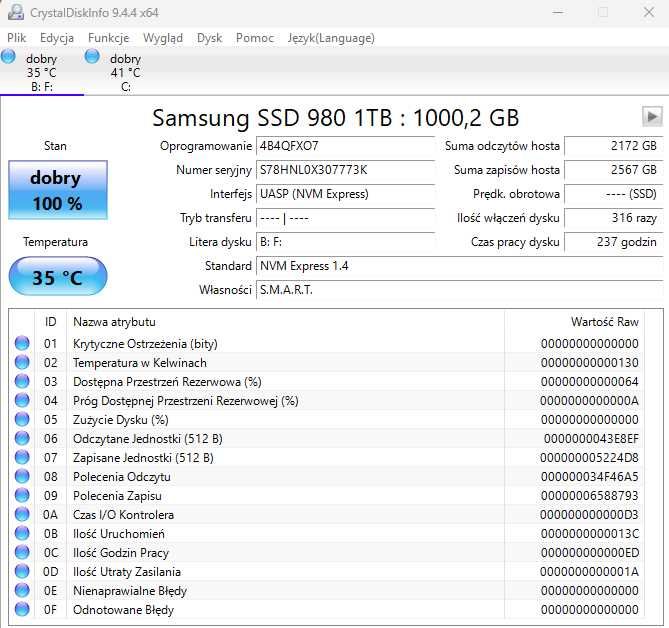The width and height of the screenshot is (669, 628).
Task: Click the Tryb transferu field
Action: 345,218
